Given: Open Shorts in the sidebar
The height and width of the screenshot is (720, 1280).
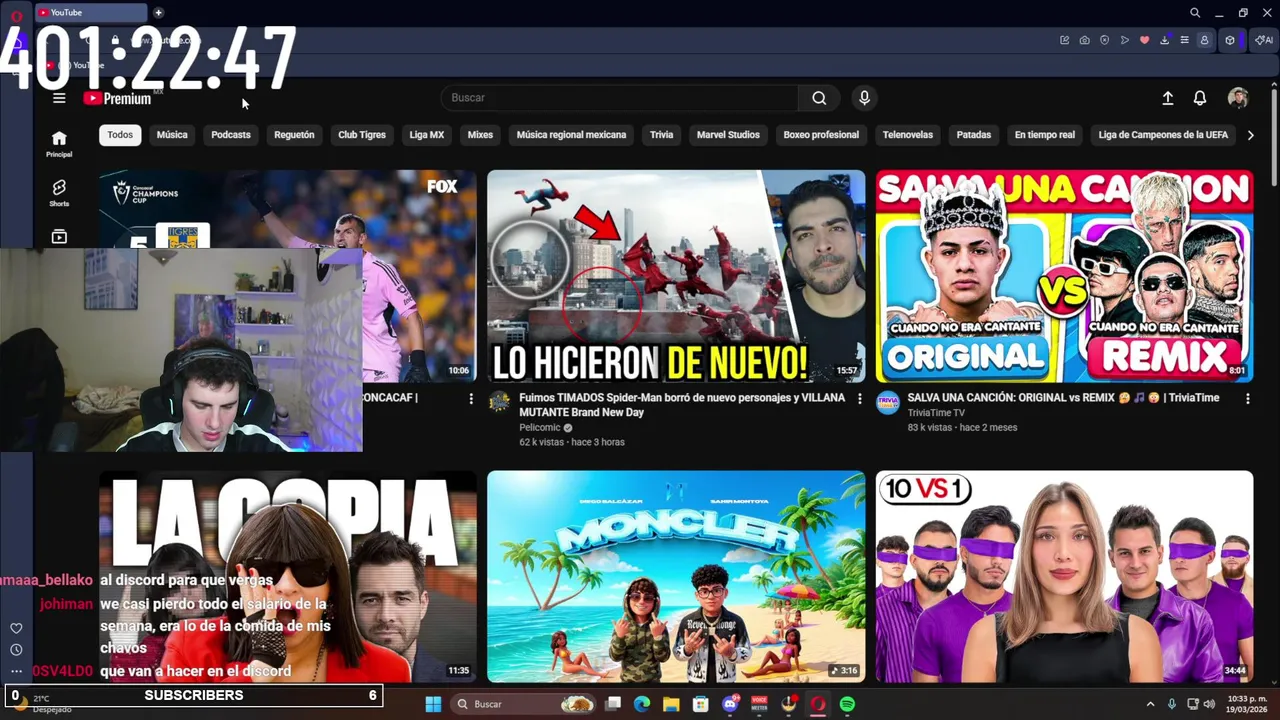Looking at the screenshot, I should (x=59, y=193).
